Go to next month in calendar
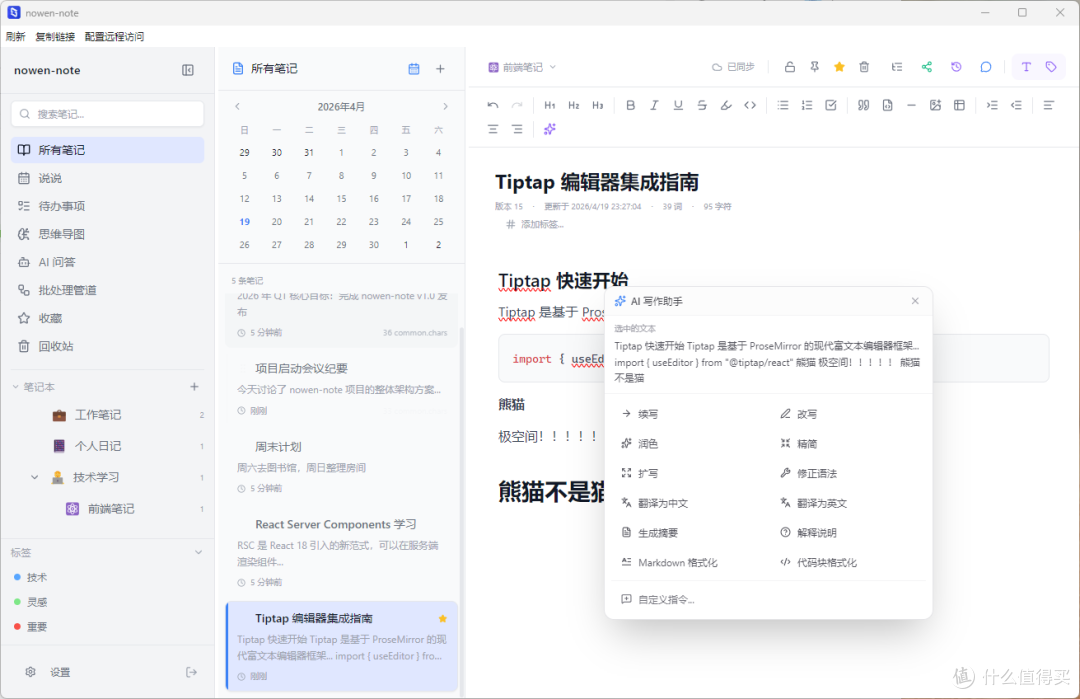The height and width of the screenshot is (699, 1080). tap(445, 106)
